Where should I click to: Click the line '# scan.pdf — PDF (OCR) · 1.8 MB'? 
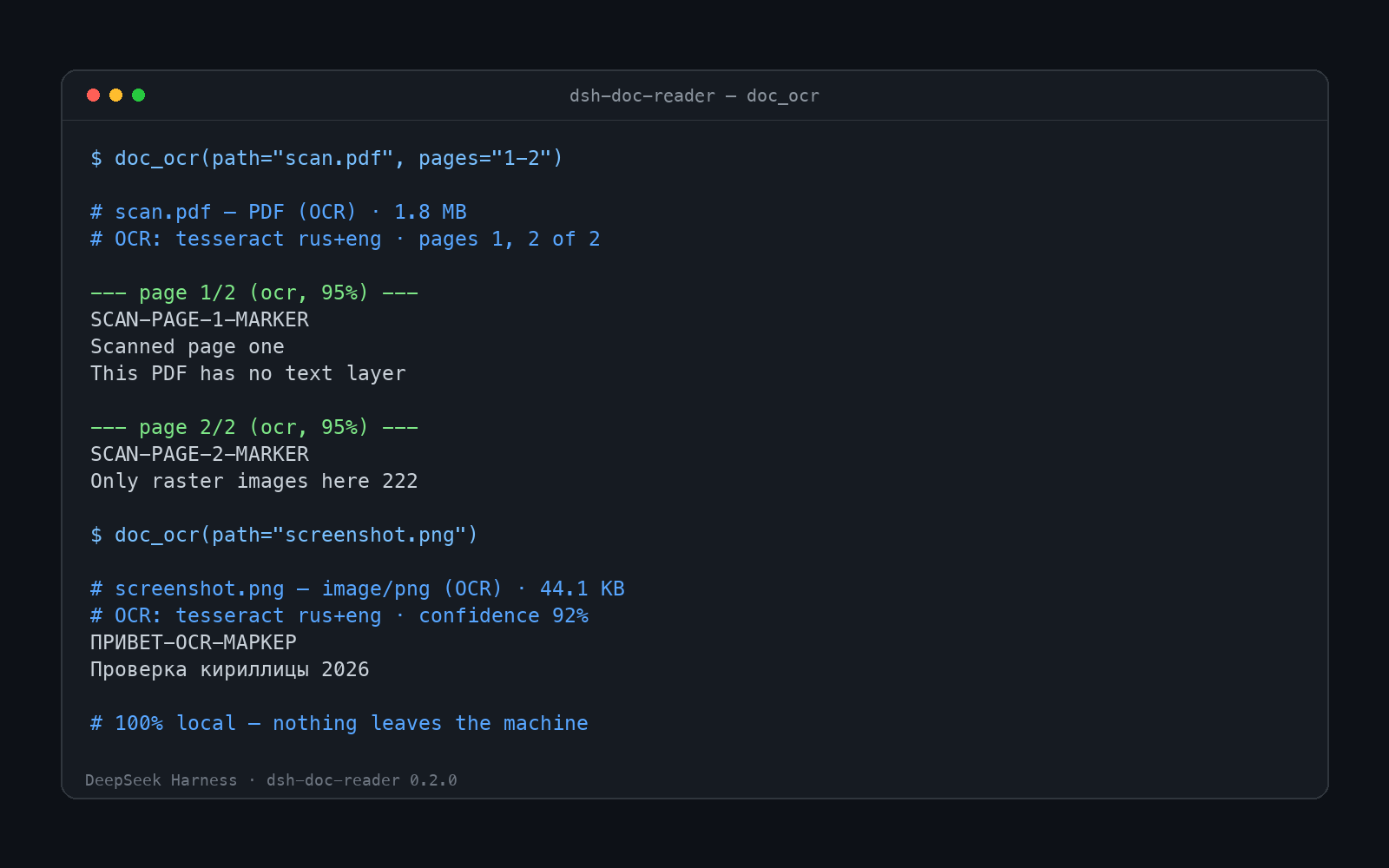[x=279, y=212]
